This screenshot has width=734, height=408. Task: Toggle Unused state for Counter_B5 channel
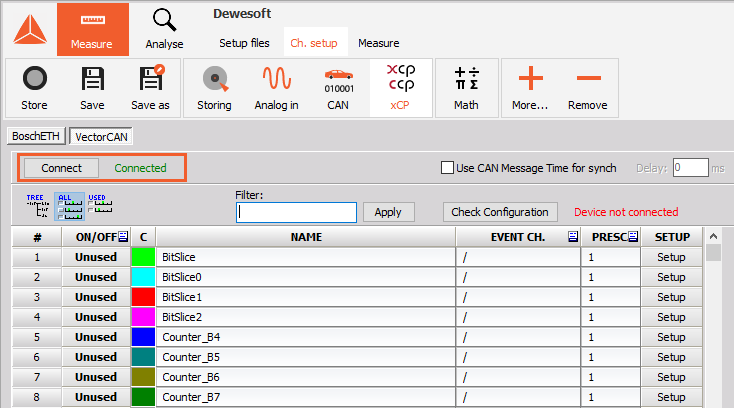coord(96,357)
